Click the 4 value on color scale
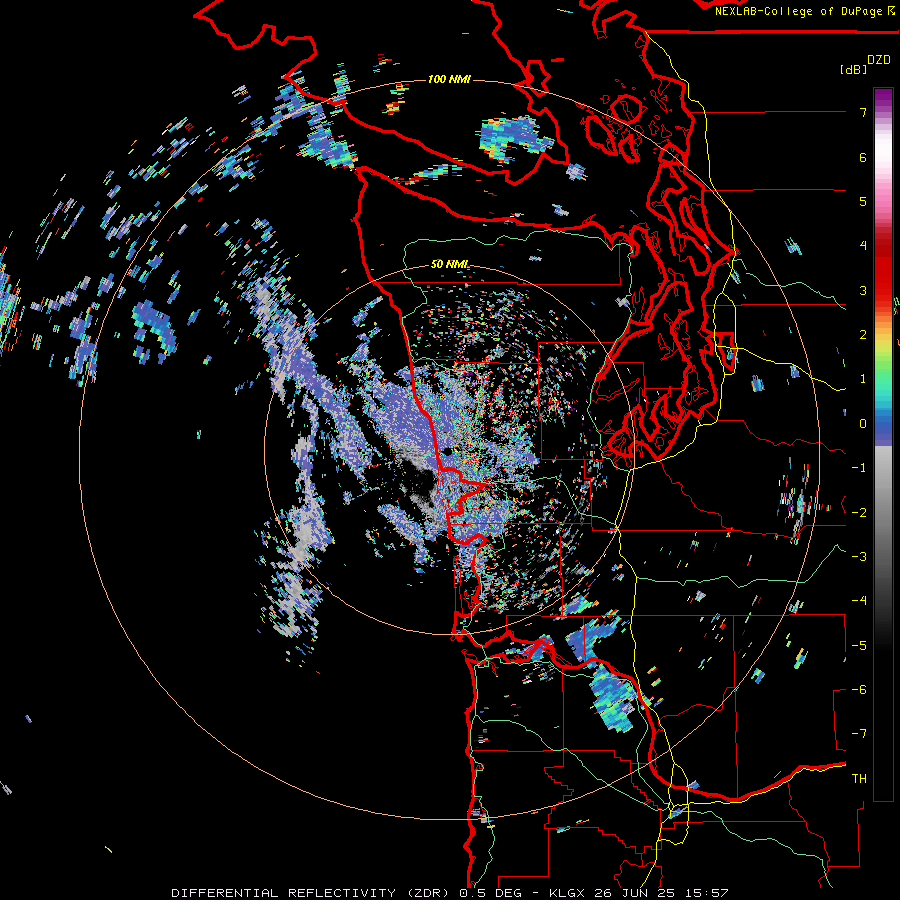 coord(863,246)
